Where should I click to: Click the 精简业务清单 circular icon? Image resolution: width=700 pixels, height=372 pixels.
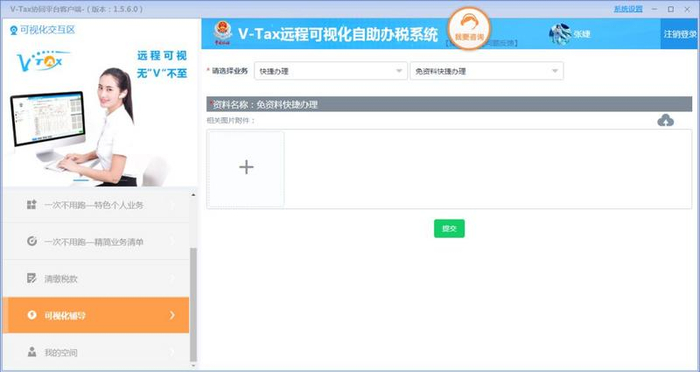click(x=32, y=241)
